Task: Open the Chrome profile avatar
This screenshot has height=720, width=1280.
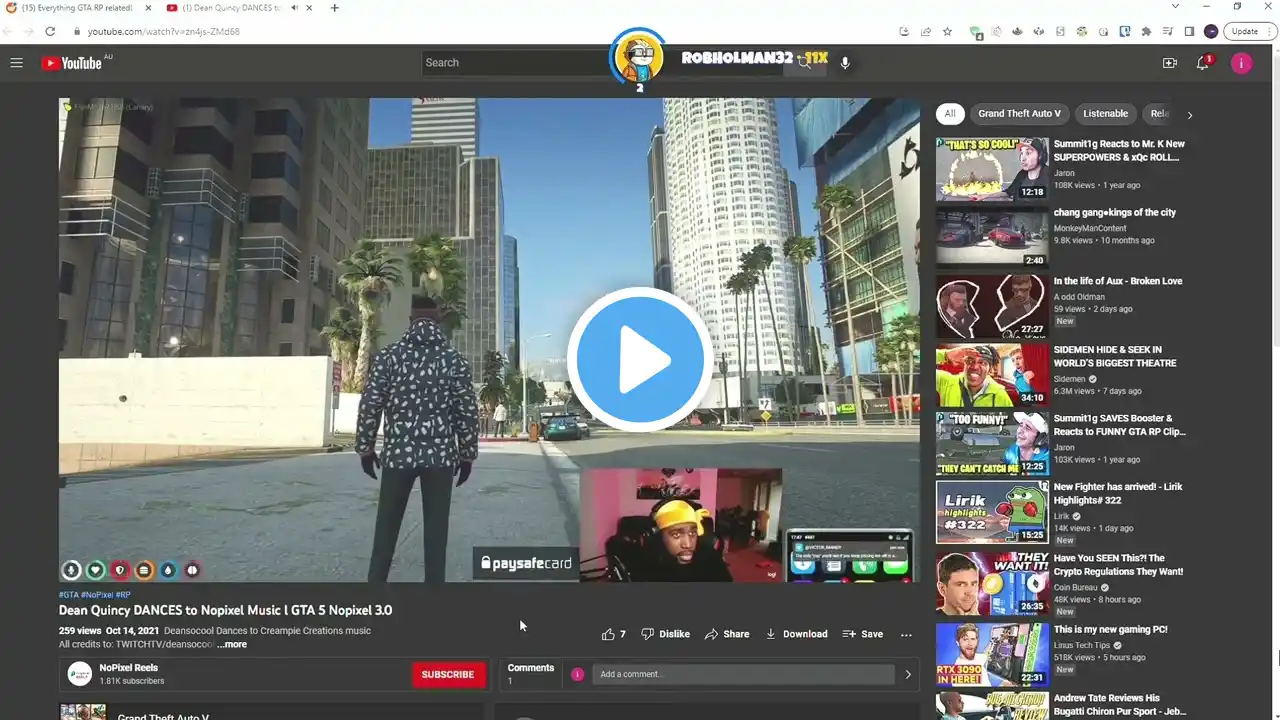Action: 1211,31
